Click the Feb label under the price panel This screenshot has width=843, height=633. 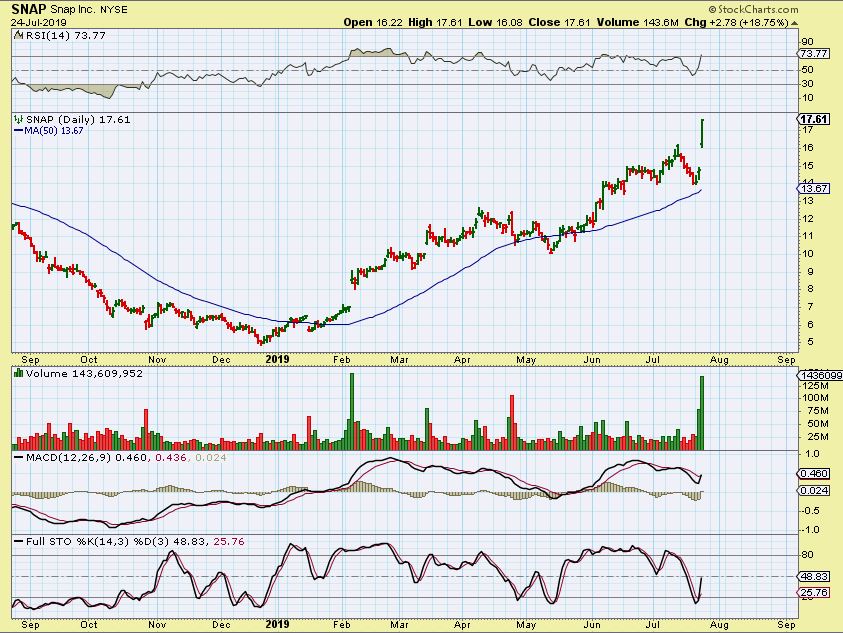coord(341,360)
